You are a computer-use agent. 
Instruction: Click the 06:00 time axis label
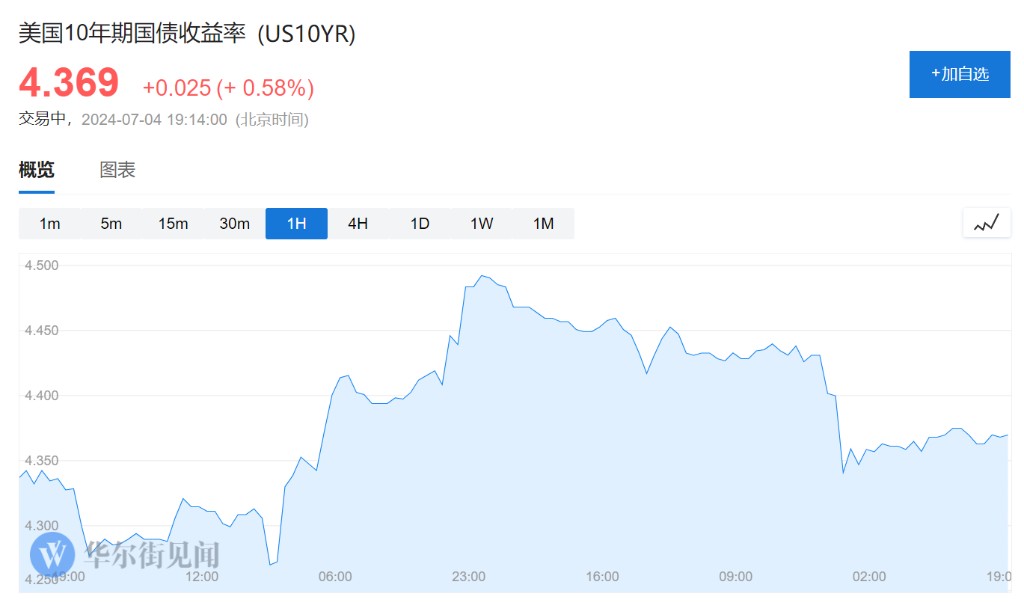click(335, 576)
